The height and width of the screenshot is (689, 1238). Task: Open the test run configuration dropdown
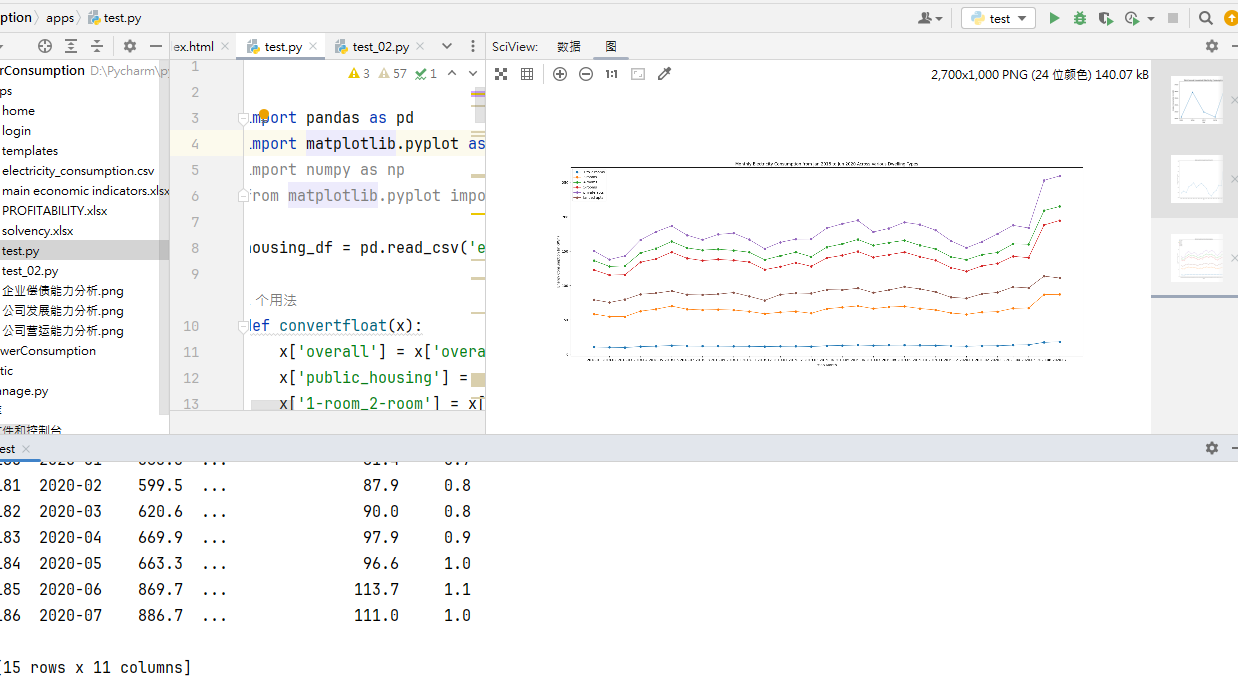[998, 18]
